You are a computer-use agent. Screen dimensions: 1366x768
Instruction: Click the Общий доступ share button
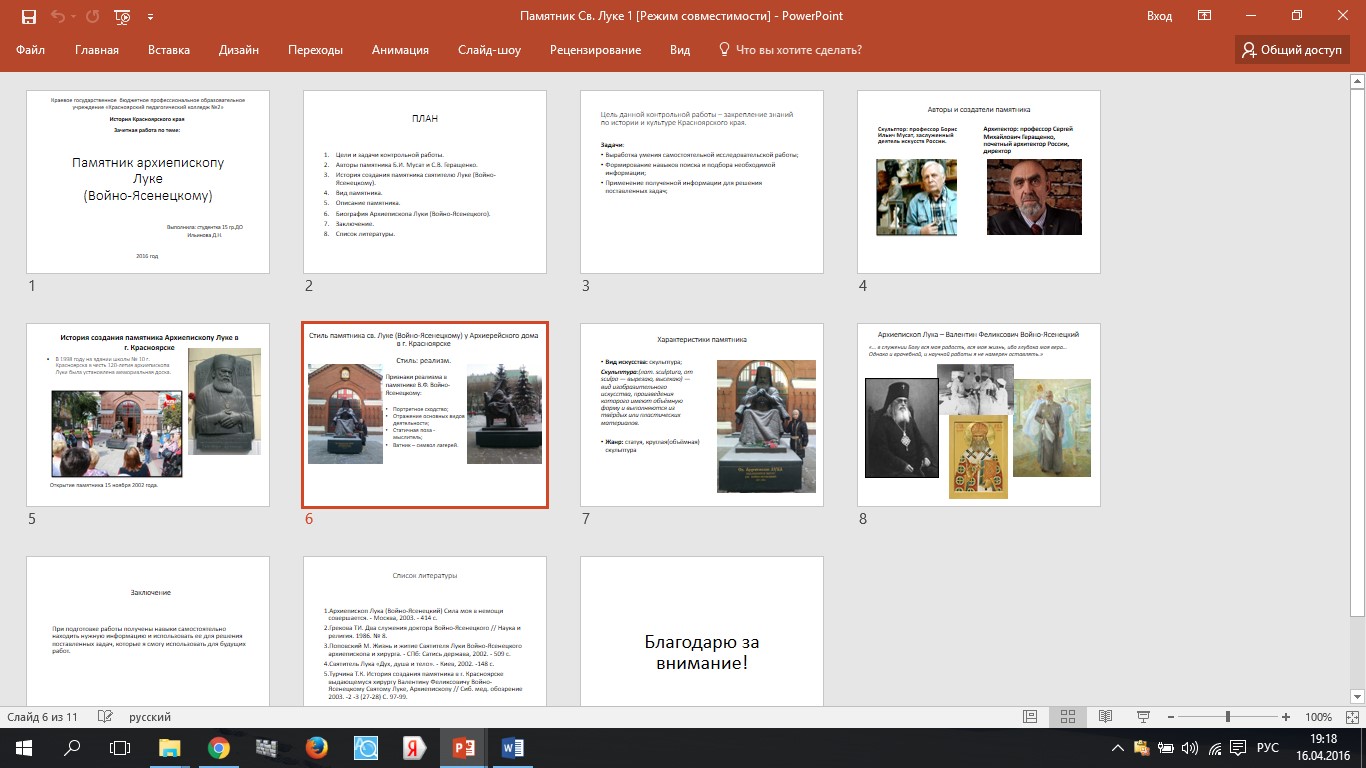click(x=1292, y=50)
